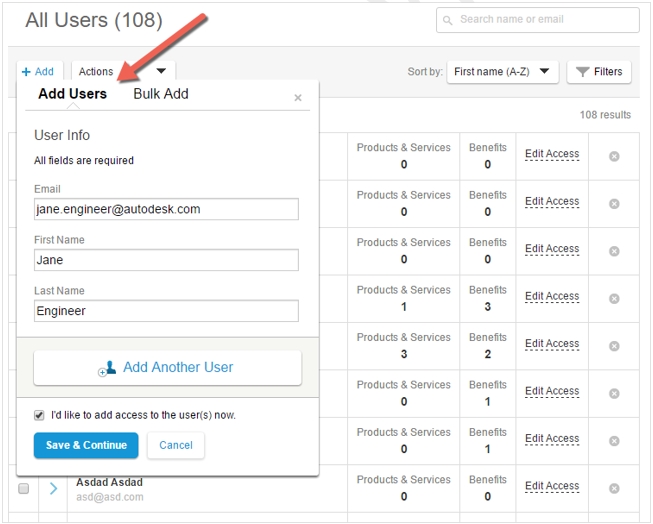Click the add-user person icon
The width and height of the screenshot is (653, 524).
tap(107, 368)
